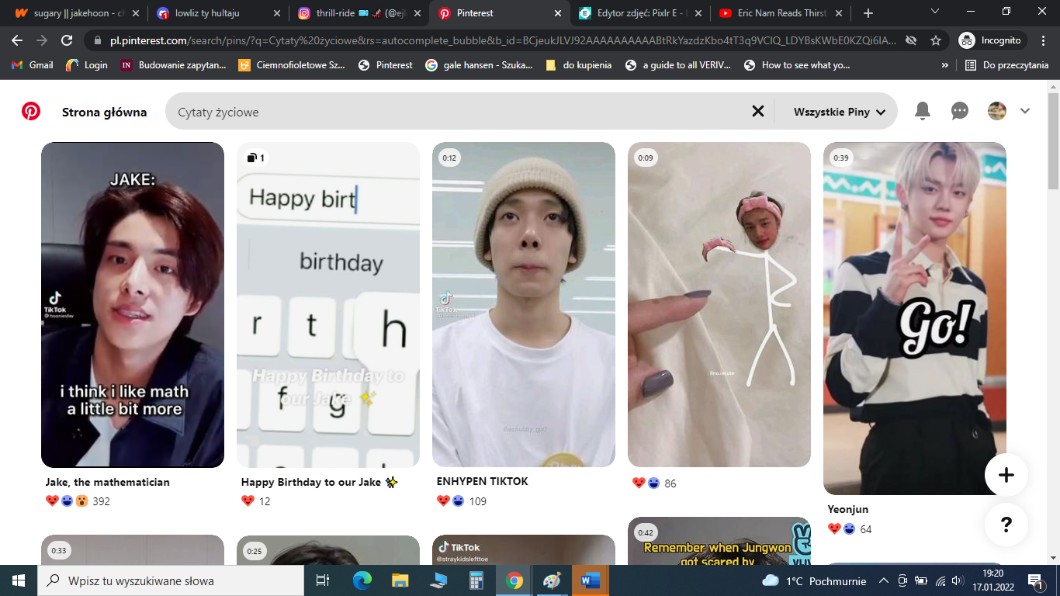Viewport: 1060px width, 596px height.
Task: Bookmark this page with star icon
Action: point(935,41)
